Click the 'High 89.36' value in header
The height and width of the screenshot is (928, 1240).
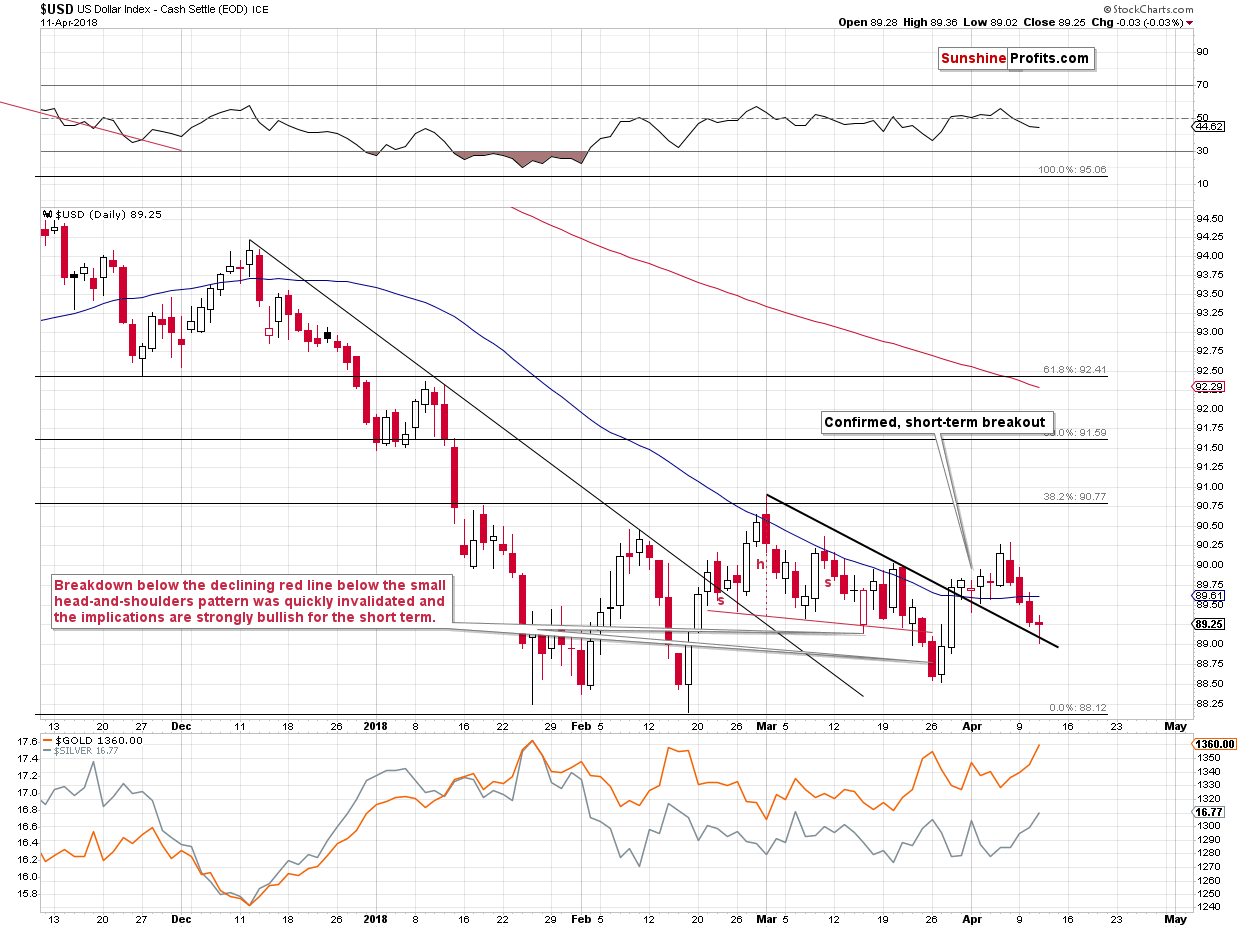[931, 22]
